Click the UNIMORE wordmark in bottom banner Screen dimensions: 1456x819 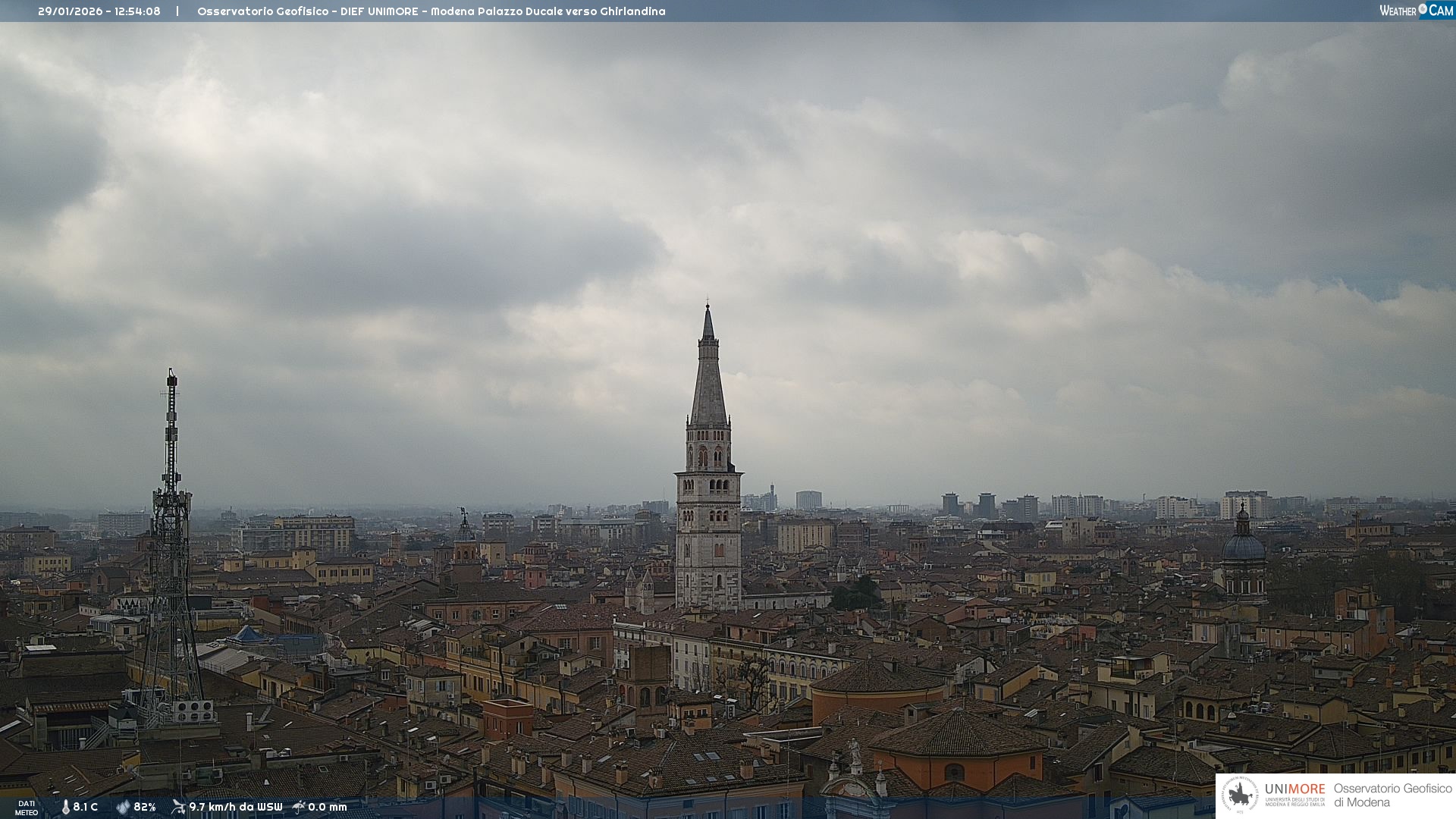tap(1294, 789)
